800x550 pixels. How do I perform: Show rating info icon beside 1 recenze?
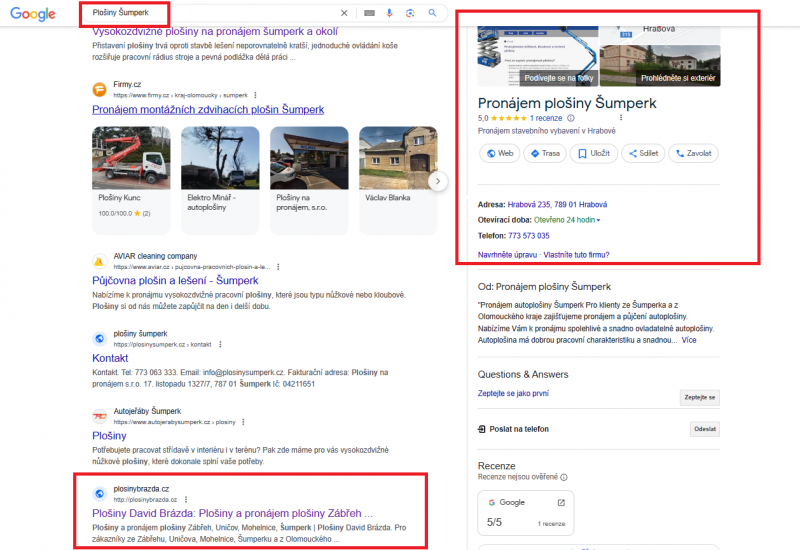coord(571,118)
